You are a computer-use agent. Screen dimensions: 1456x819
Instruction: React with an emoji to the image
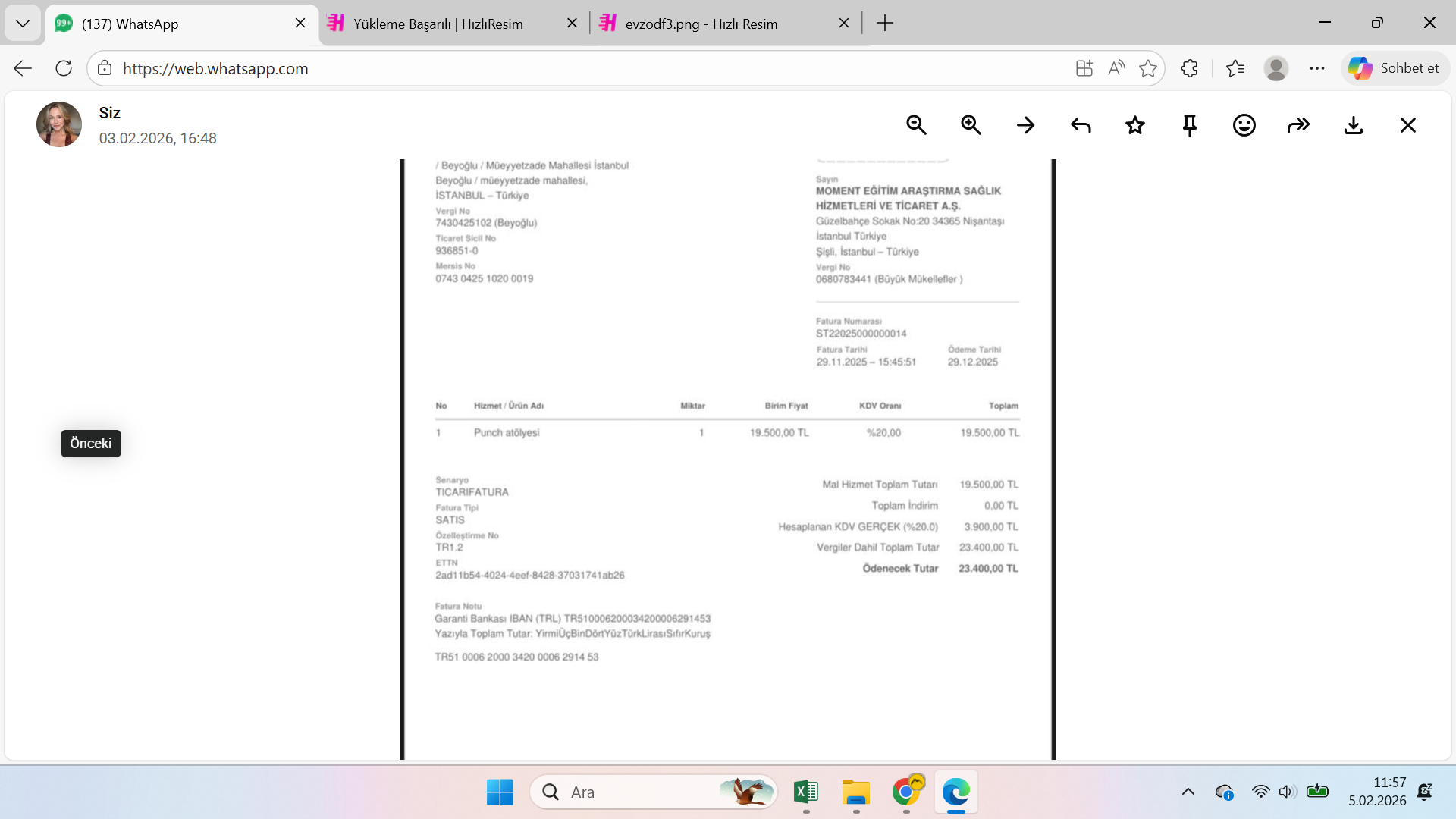1244,125
